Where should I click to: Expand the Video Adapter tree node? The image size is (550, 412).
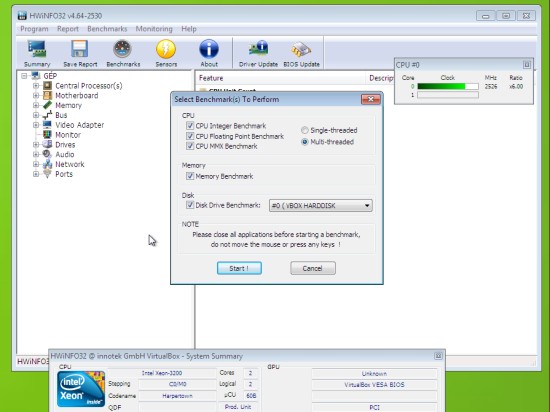[x=36, y=125]
